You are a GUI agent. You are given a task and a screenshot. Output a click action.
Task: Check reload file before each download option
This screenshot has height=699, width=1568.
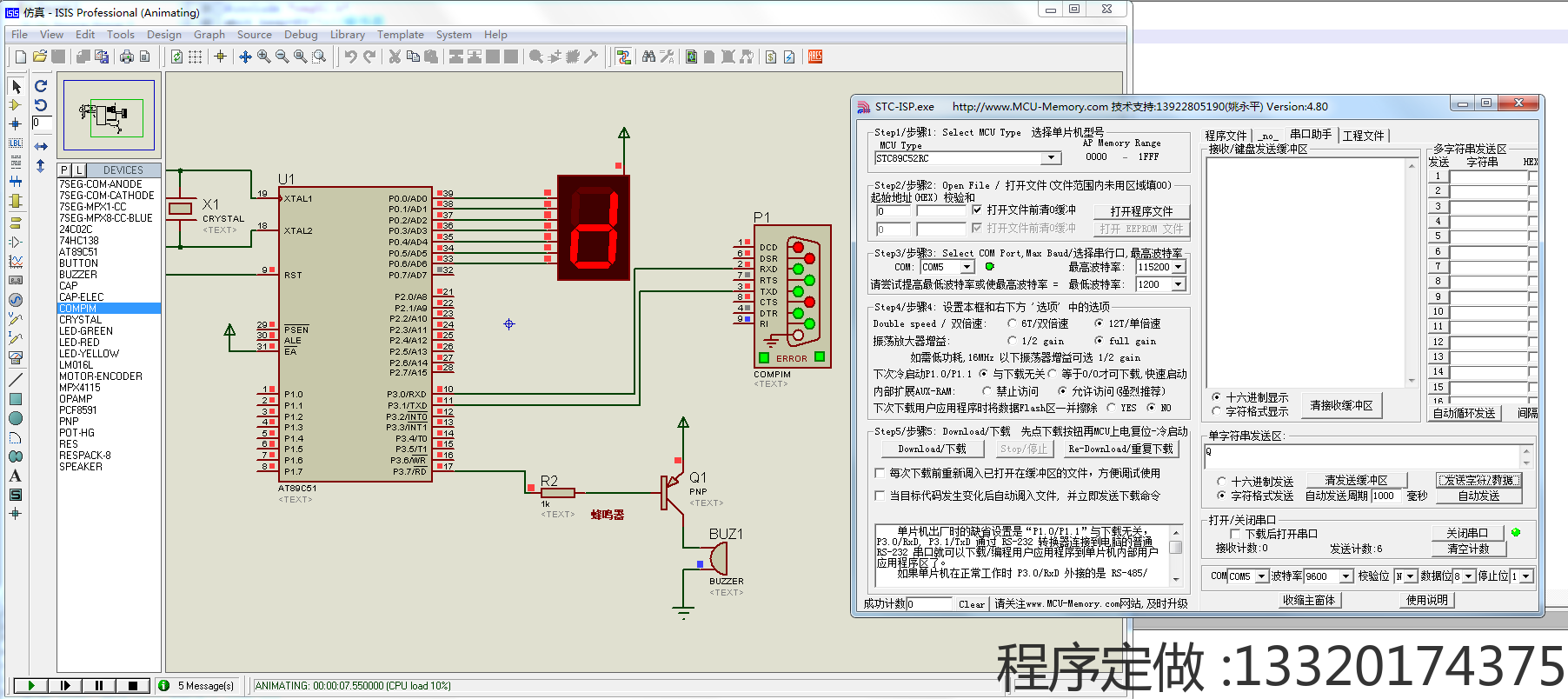(880, 474)
